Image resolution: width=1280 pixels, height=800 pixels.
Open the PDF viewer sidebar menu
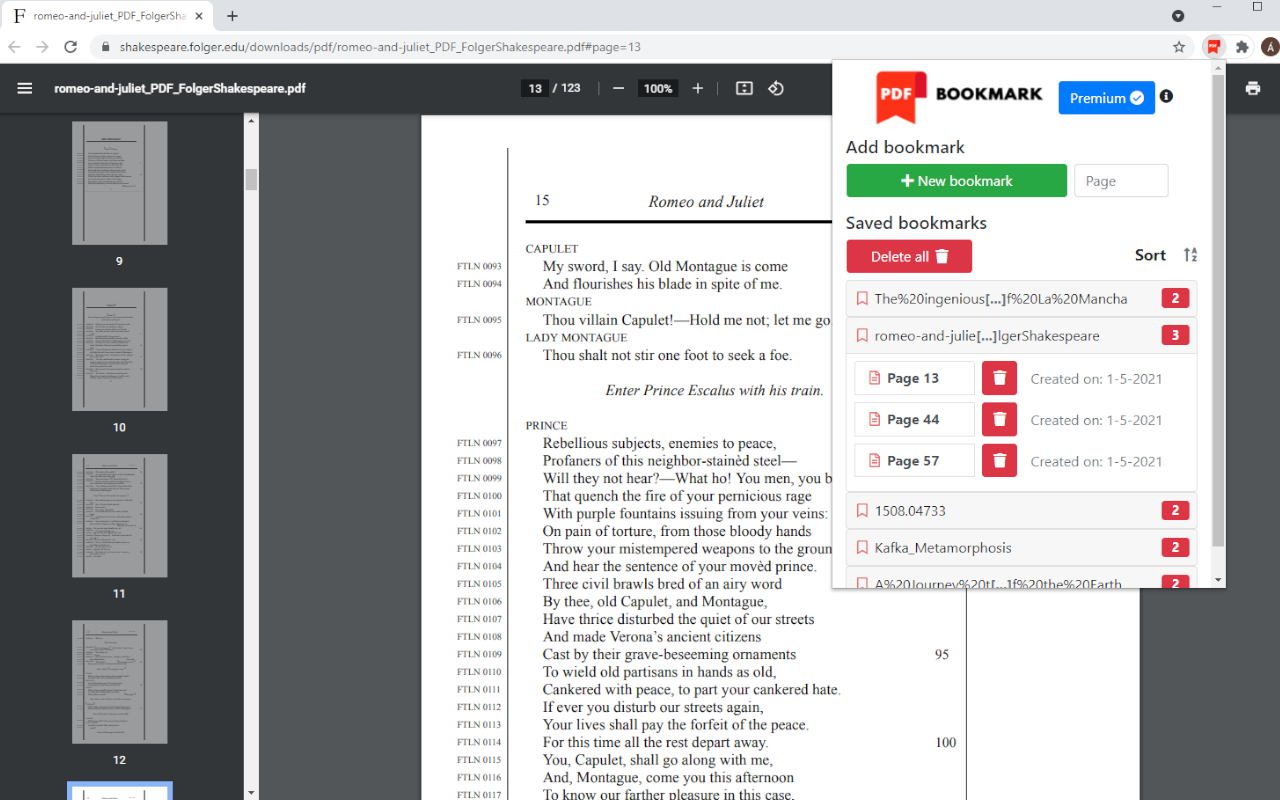tap(24, 88)
